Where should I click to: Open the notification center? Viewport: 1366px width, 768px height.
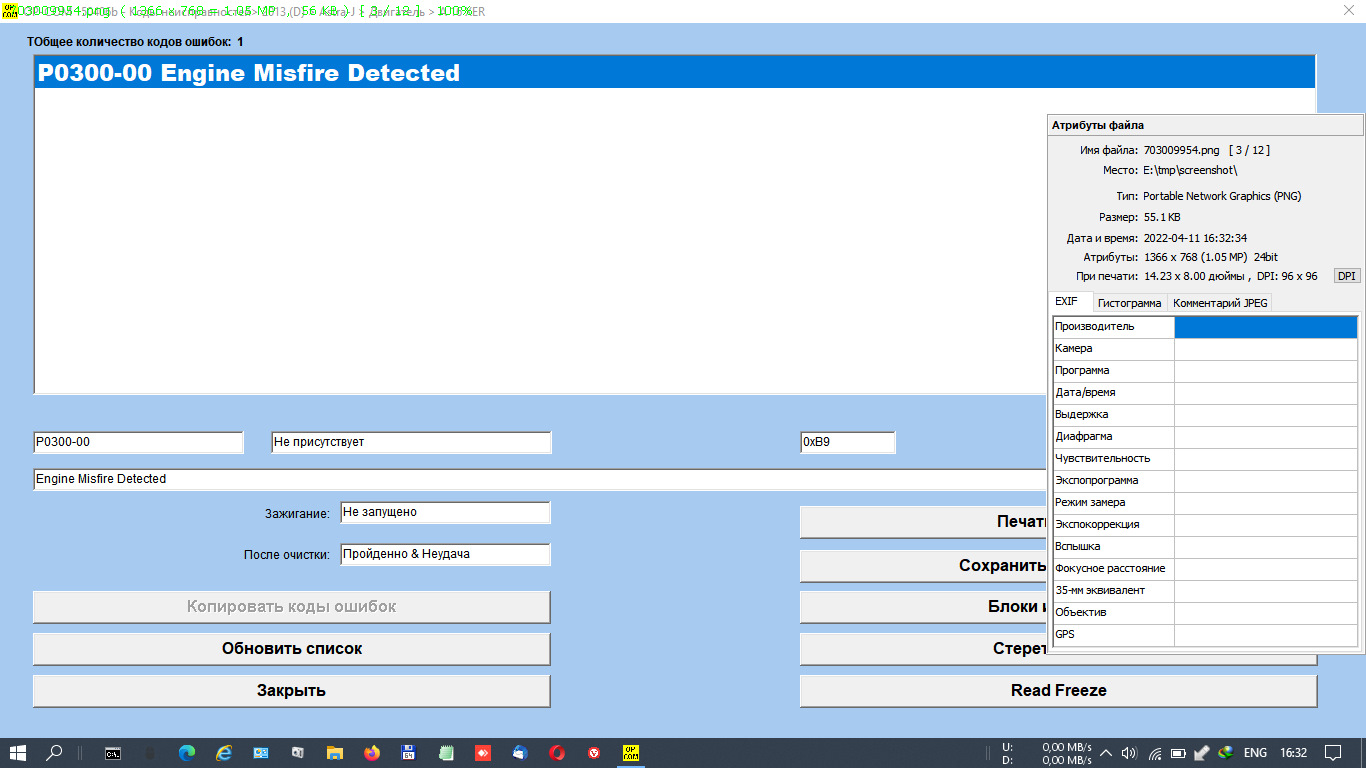tap(1333, 753)
